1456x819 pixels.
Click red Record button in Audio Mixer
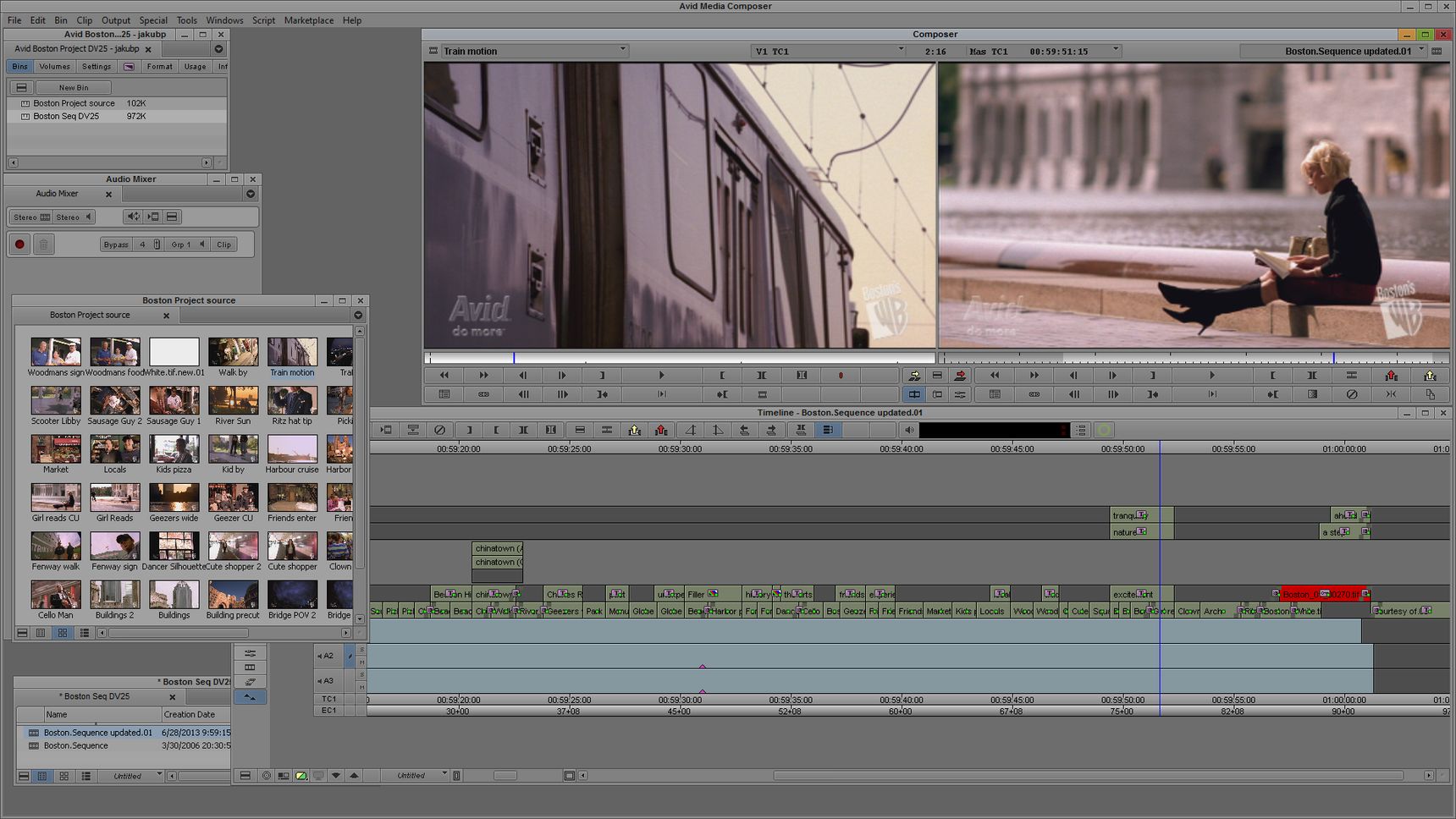19,245
